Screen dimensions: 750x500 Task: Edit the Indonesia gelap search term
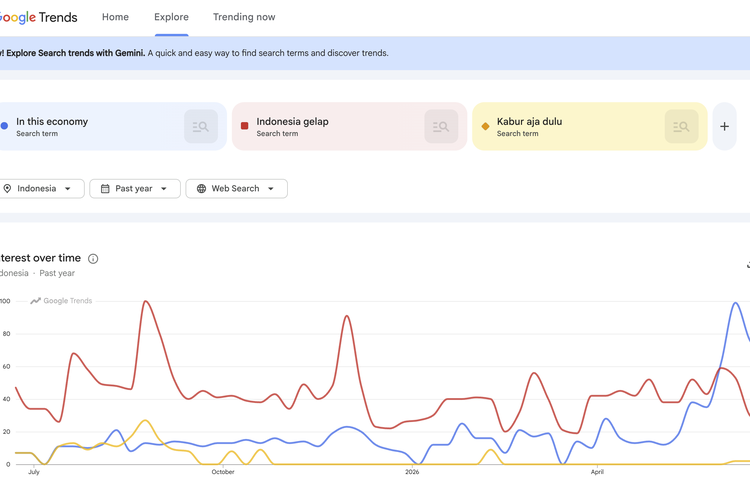292,122
